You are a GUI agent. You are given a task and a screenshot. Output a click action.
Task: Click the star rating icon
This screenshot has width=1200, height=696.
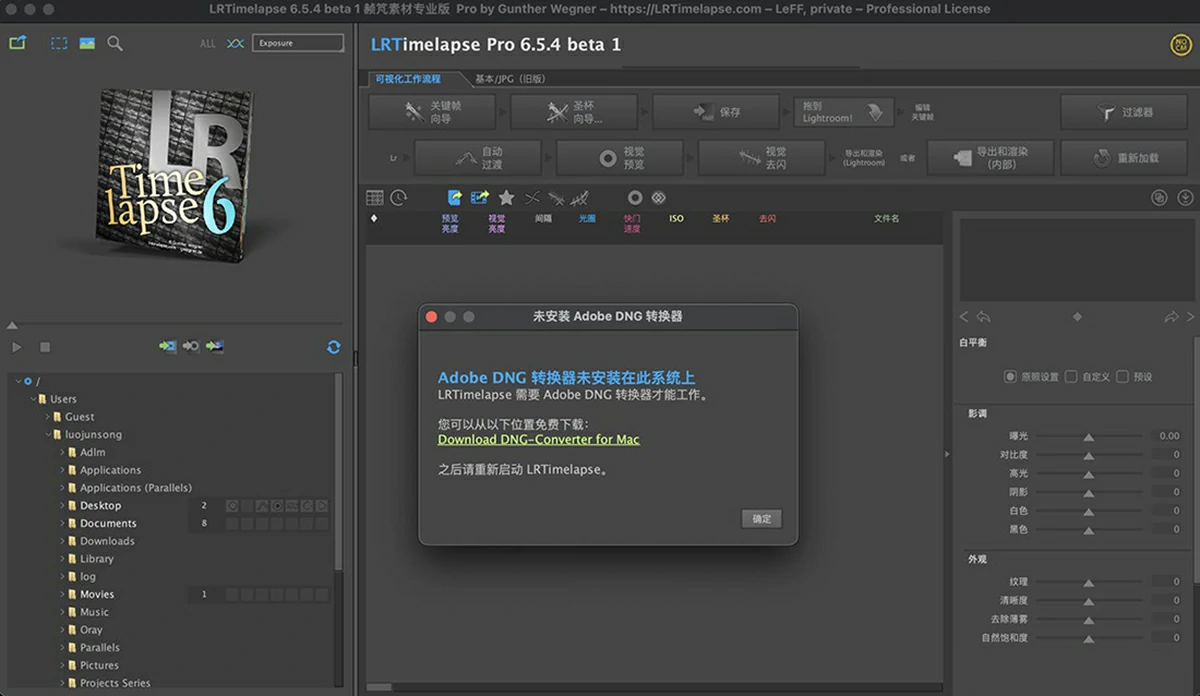[507, 198]
